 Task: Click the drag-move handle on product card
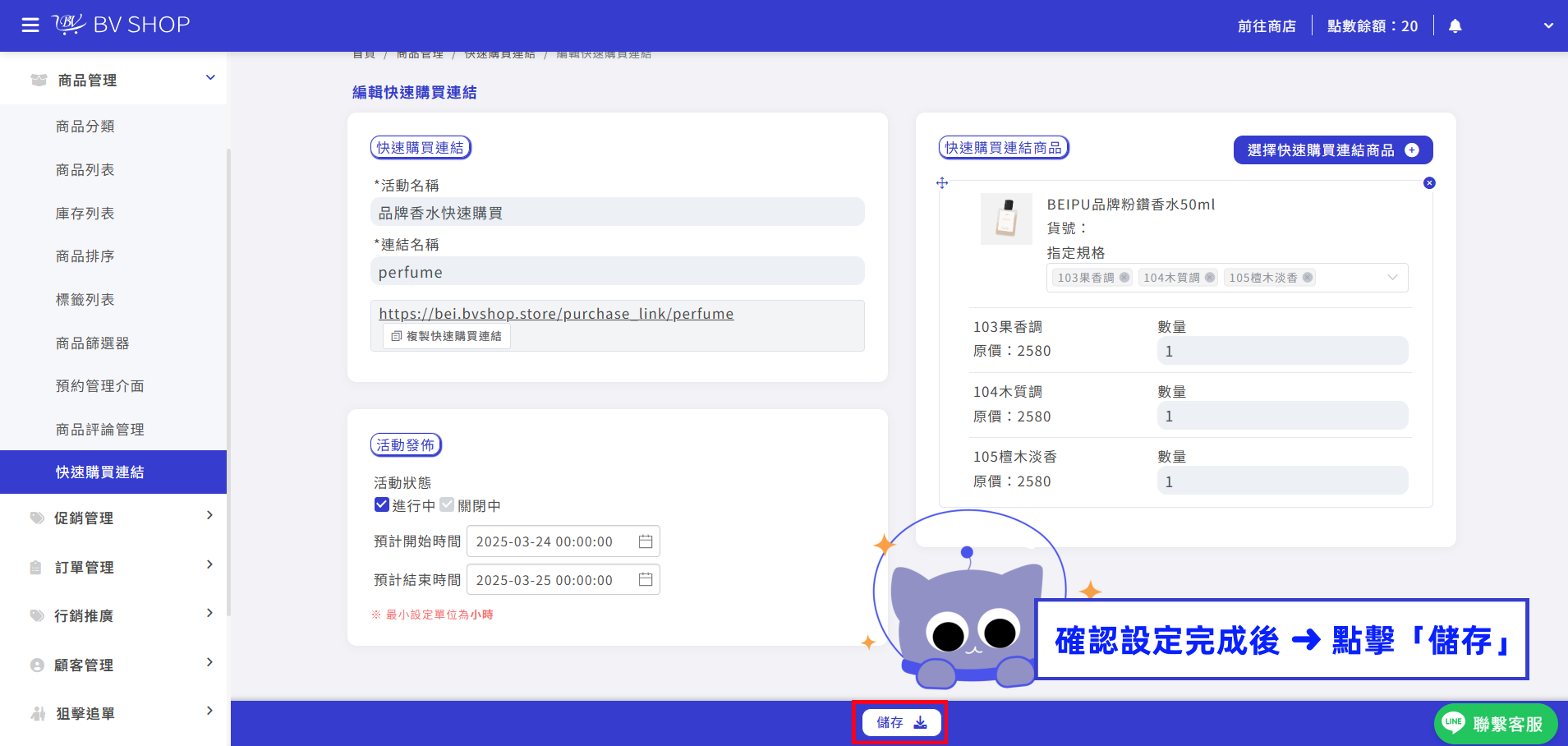point(942,183)
